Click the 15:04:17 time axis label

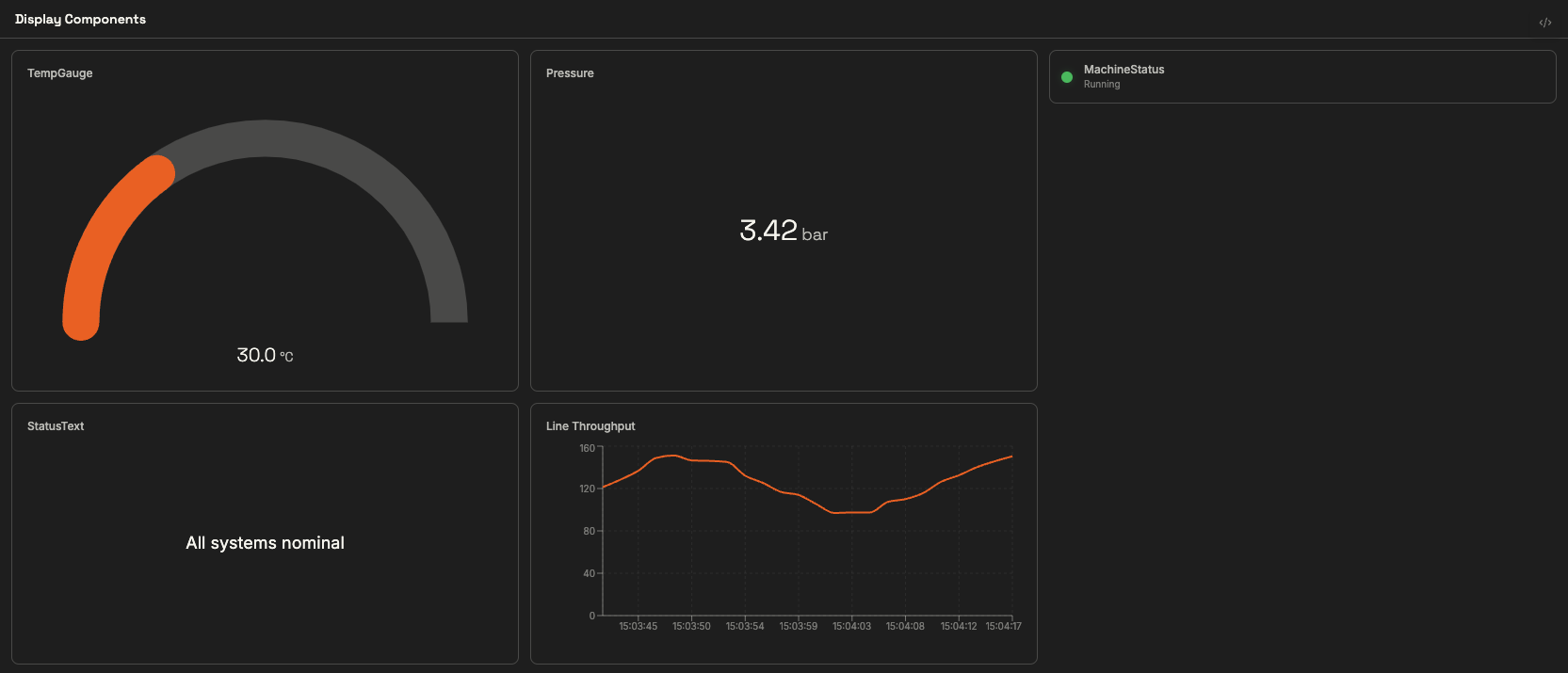pos(1003,626)
